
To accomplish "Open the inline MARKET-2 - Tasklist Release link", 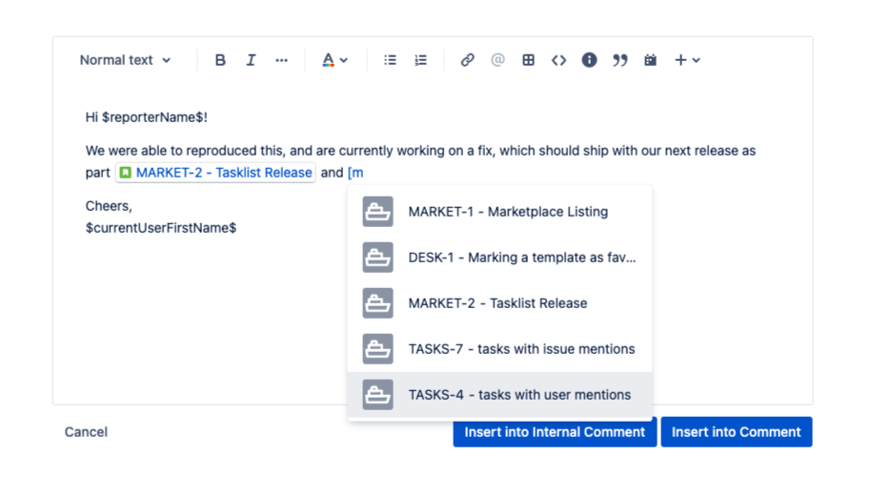I will pos(215,173).
